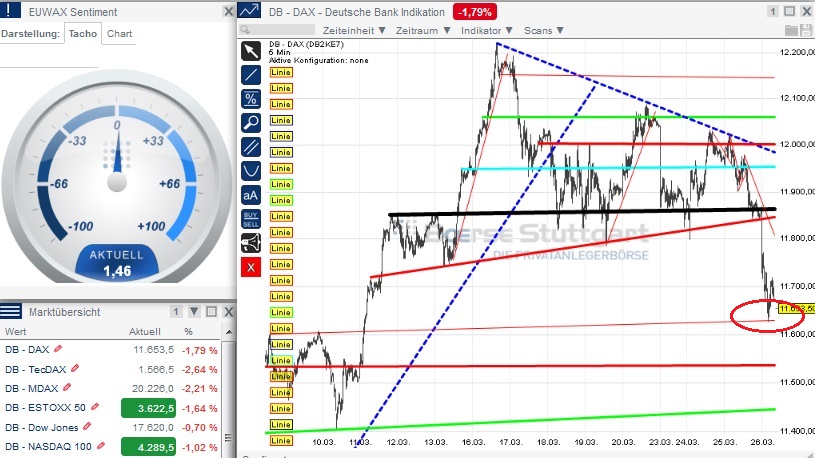
Task: Click the pencil icon next to DB - DAX
Action: tap(58, 349)
